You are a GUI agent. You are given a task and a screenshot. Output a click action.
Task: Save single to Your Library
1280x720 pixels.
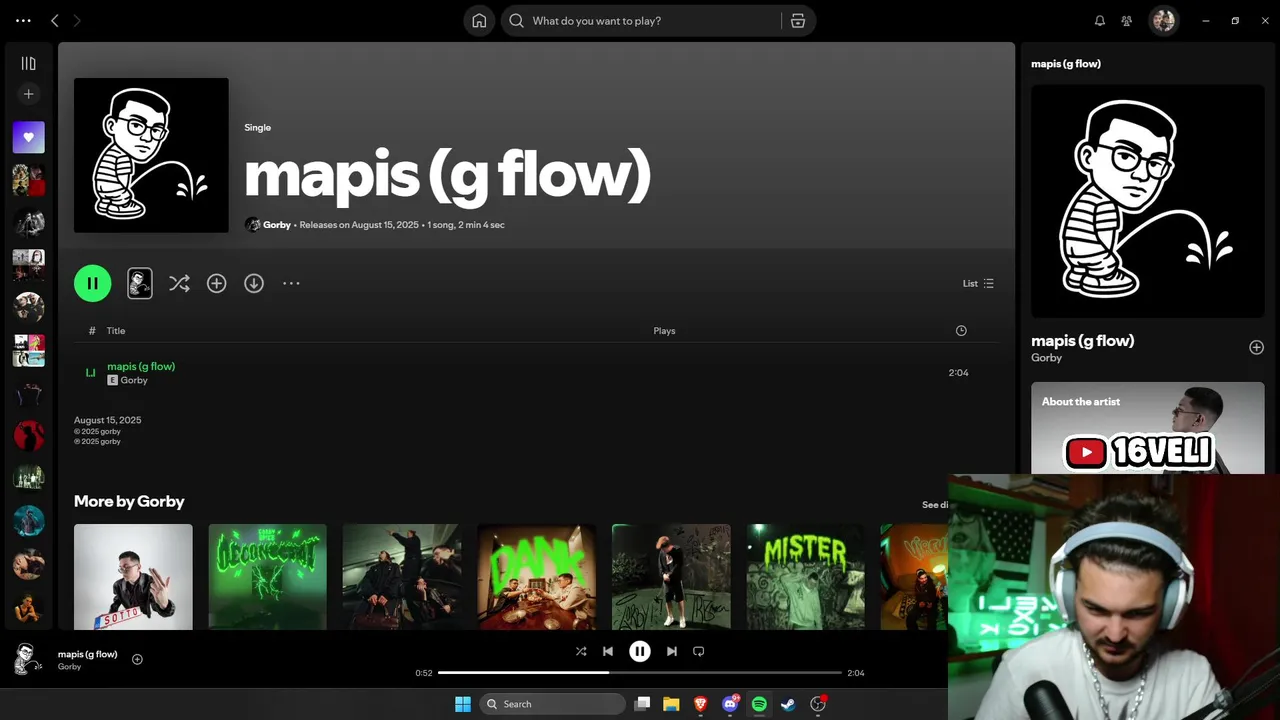216,283
